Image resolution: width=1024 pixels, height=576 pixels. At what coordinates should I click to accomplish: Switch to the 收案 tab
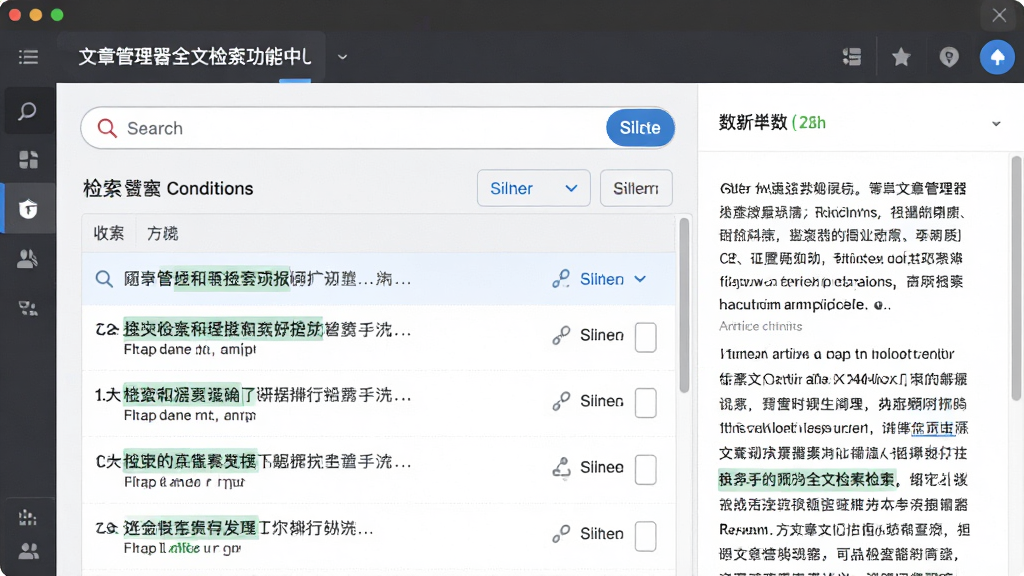coord(108,233)
